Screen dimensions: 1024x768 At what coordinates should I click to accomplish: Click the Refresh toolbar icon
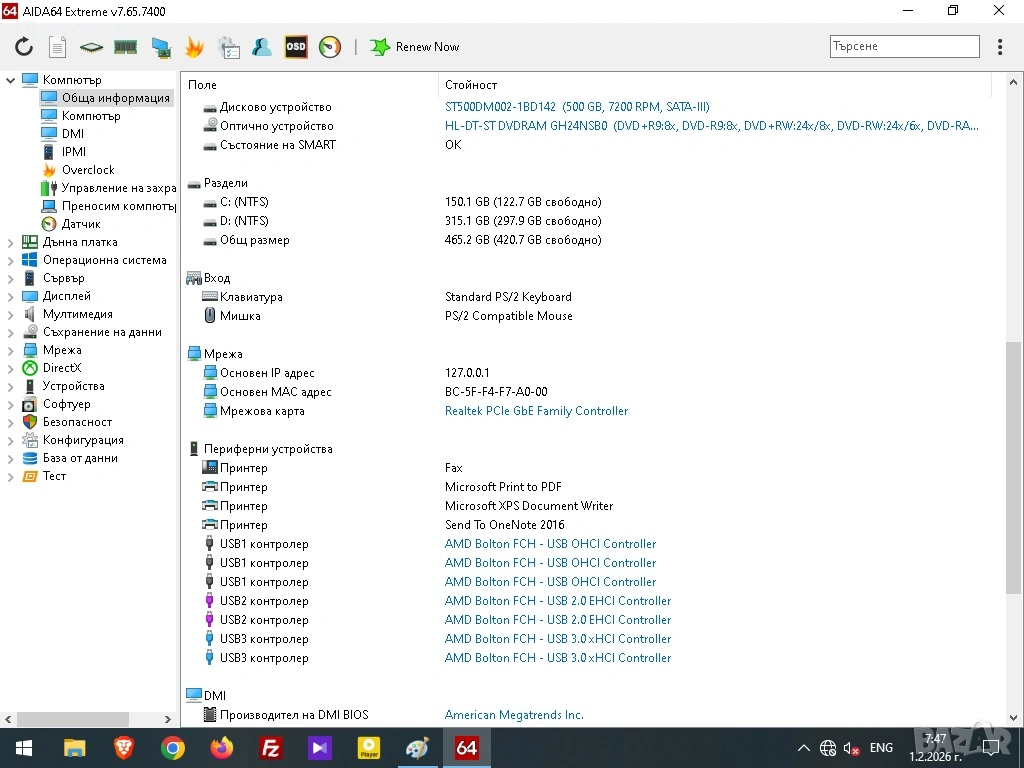(24, 47)
